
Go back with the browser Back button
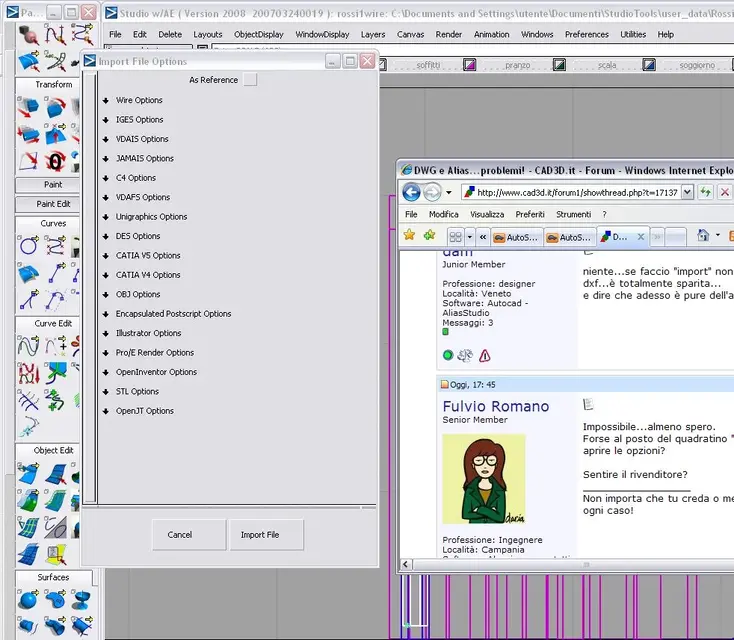coord(411,192)
